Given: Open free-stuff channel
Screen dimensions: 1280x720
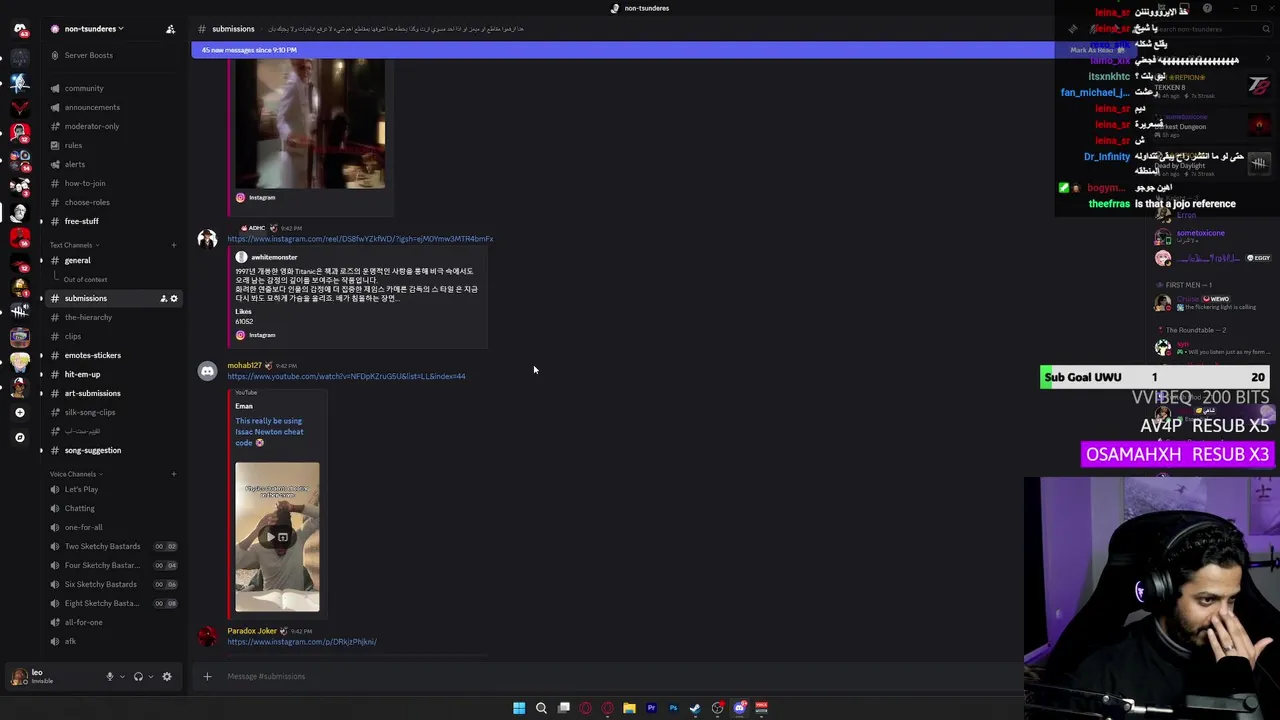Looking at the screenshot, I should click(82, 221).
